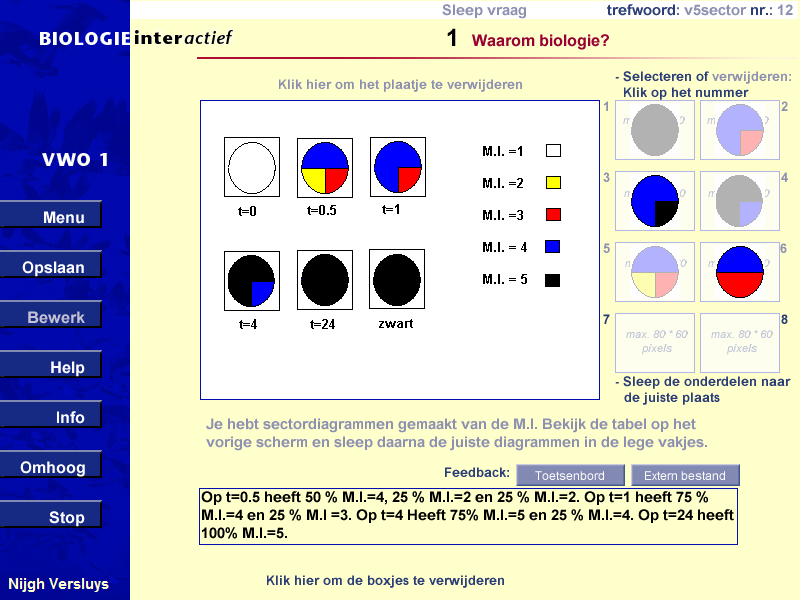
Task: Expand the Omhoog navigation option
Action: click(52, 465)
